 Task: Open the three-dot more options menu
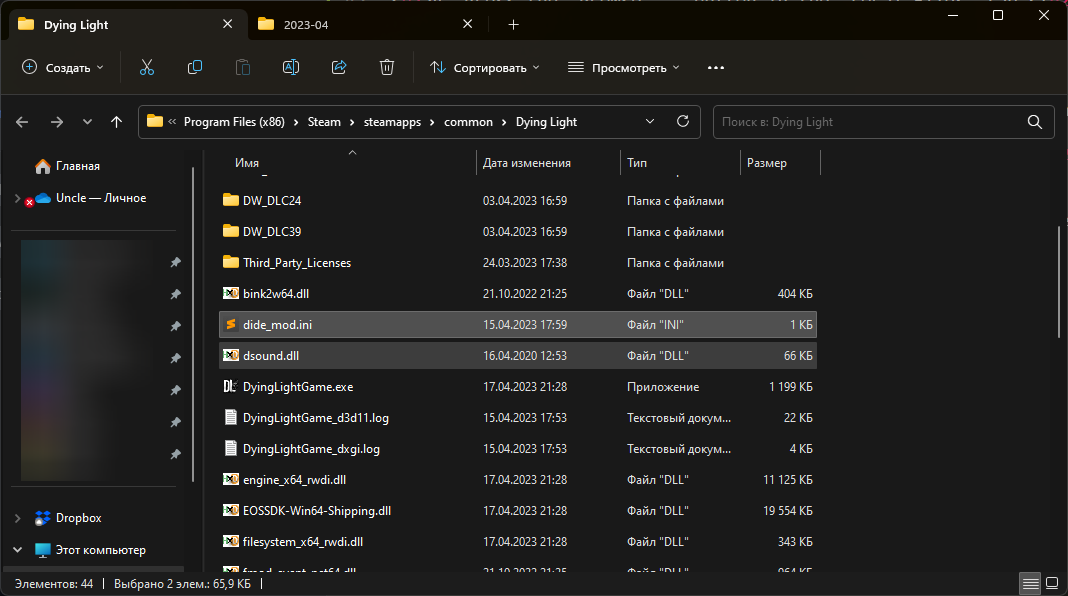pos(716,67)
